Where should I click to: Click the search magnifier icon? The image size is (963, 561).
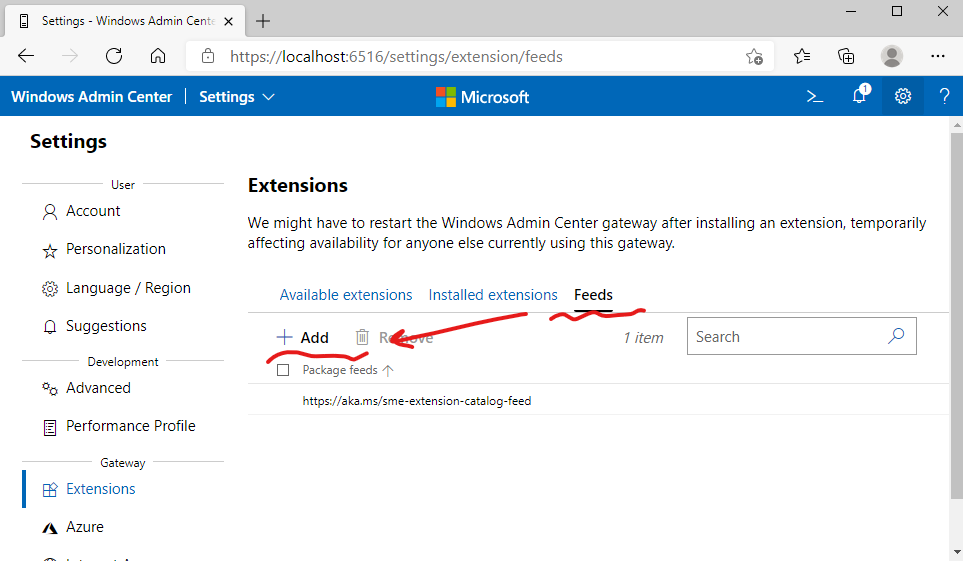pos(896,336)
